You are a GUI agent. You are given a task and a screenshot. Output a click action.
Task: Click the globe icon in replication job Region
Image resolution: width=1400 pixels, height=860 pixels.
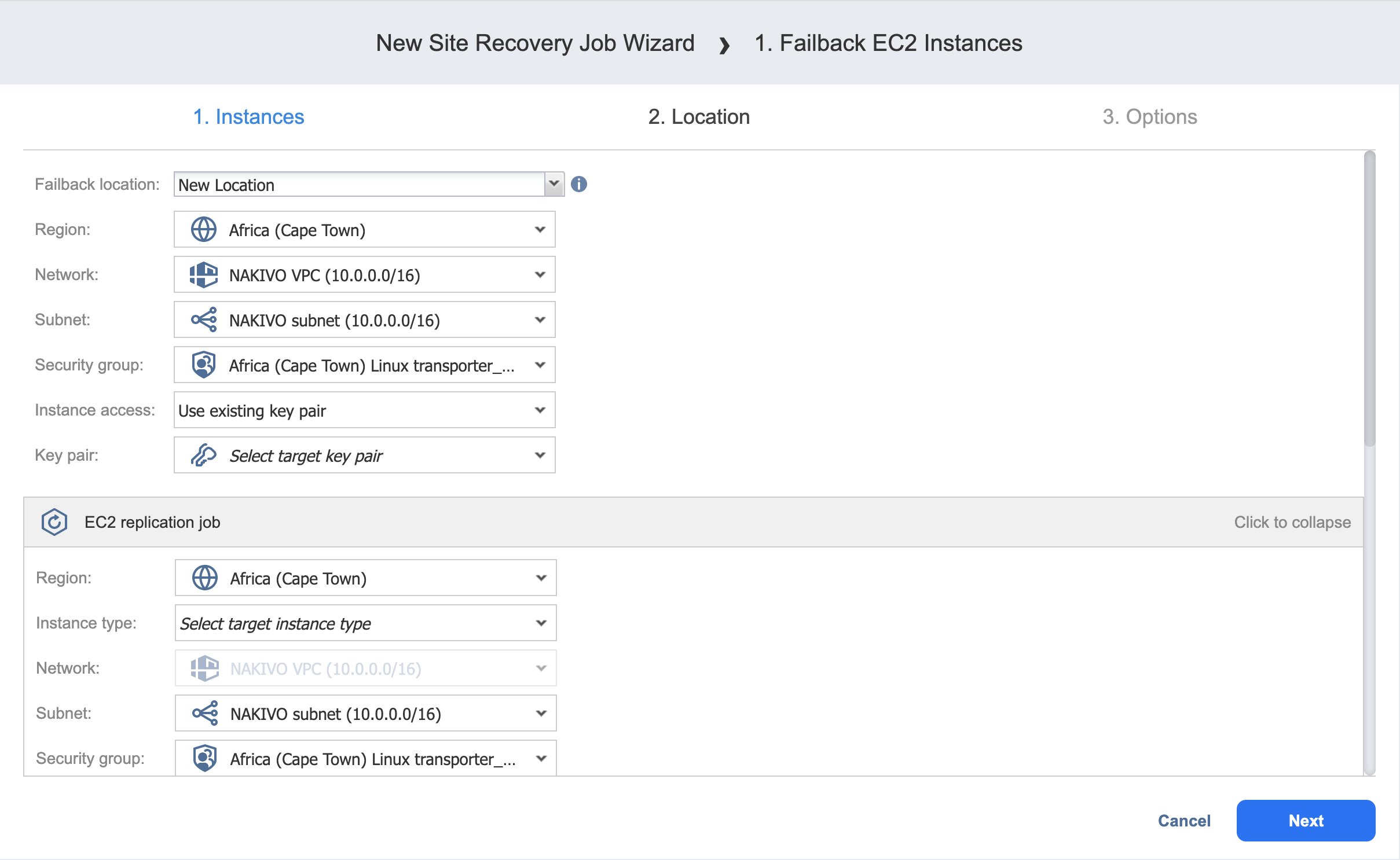click(204, 578)
